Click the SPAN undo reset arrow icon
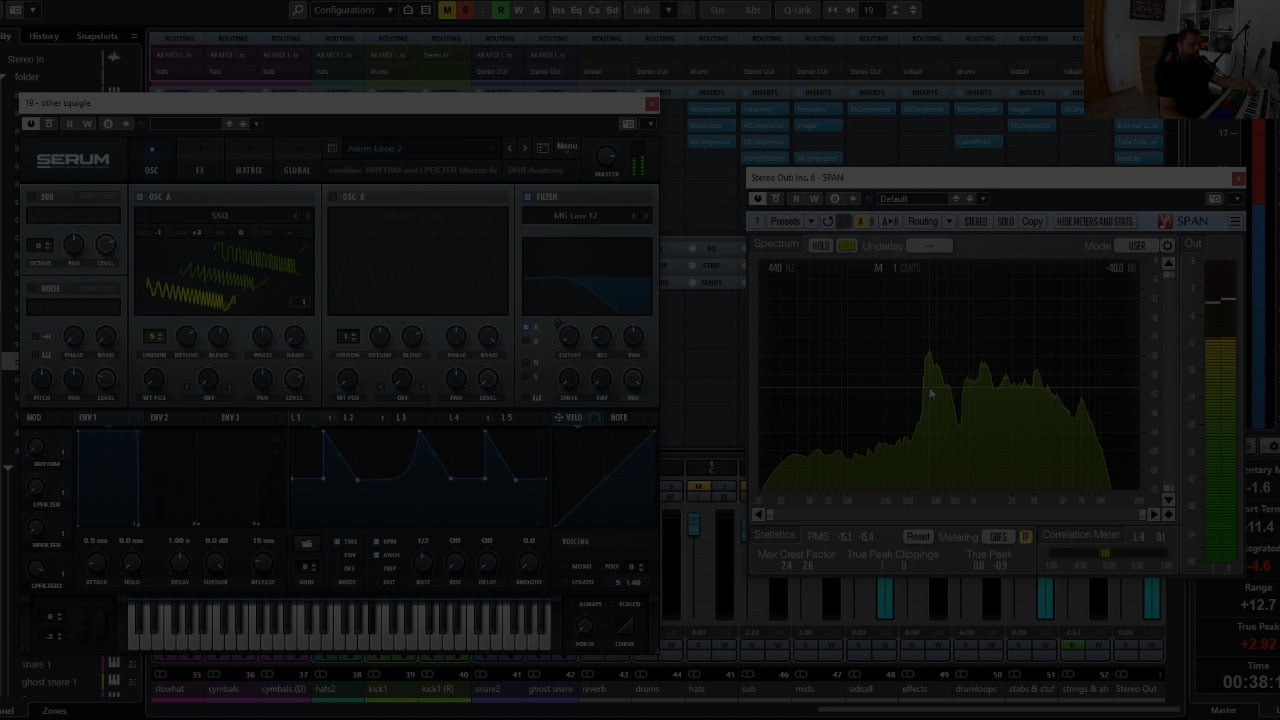Viewport: 1280px width, 720px height. [x=828, y=221]
